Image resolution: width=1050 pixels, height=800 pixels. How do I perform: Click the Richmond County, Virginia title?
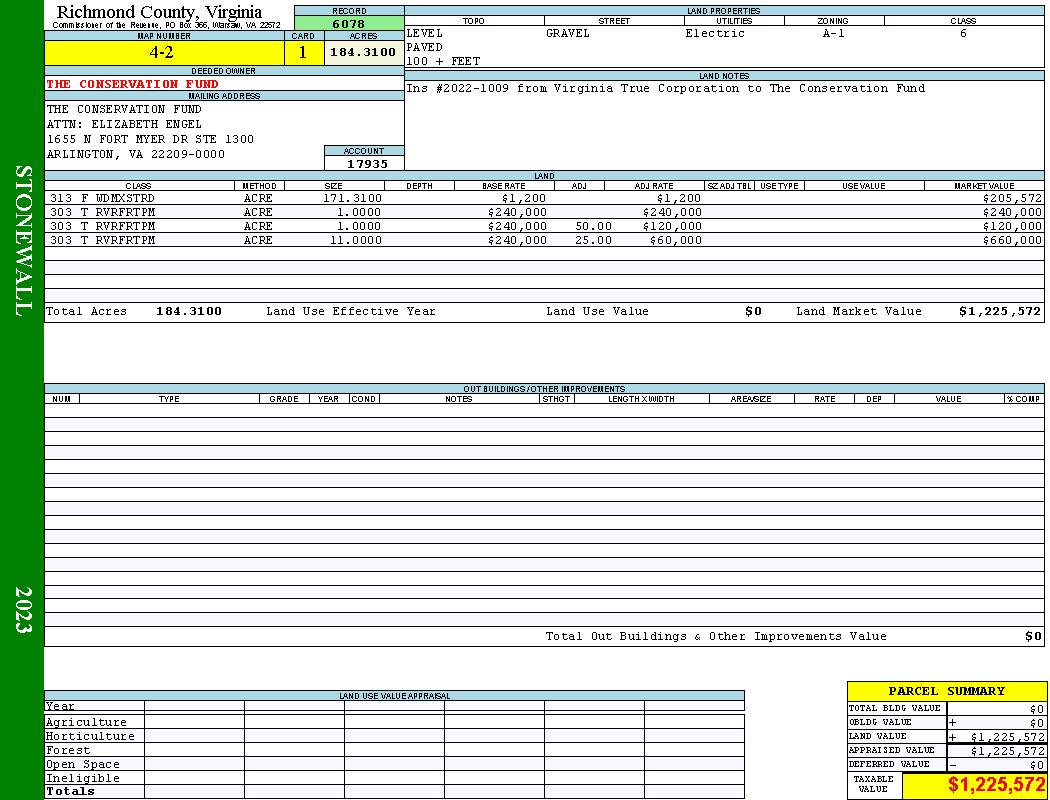click(159, 12)
